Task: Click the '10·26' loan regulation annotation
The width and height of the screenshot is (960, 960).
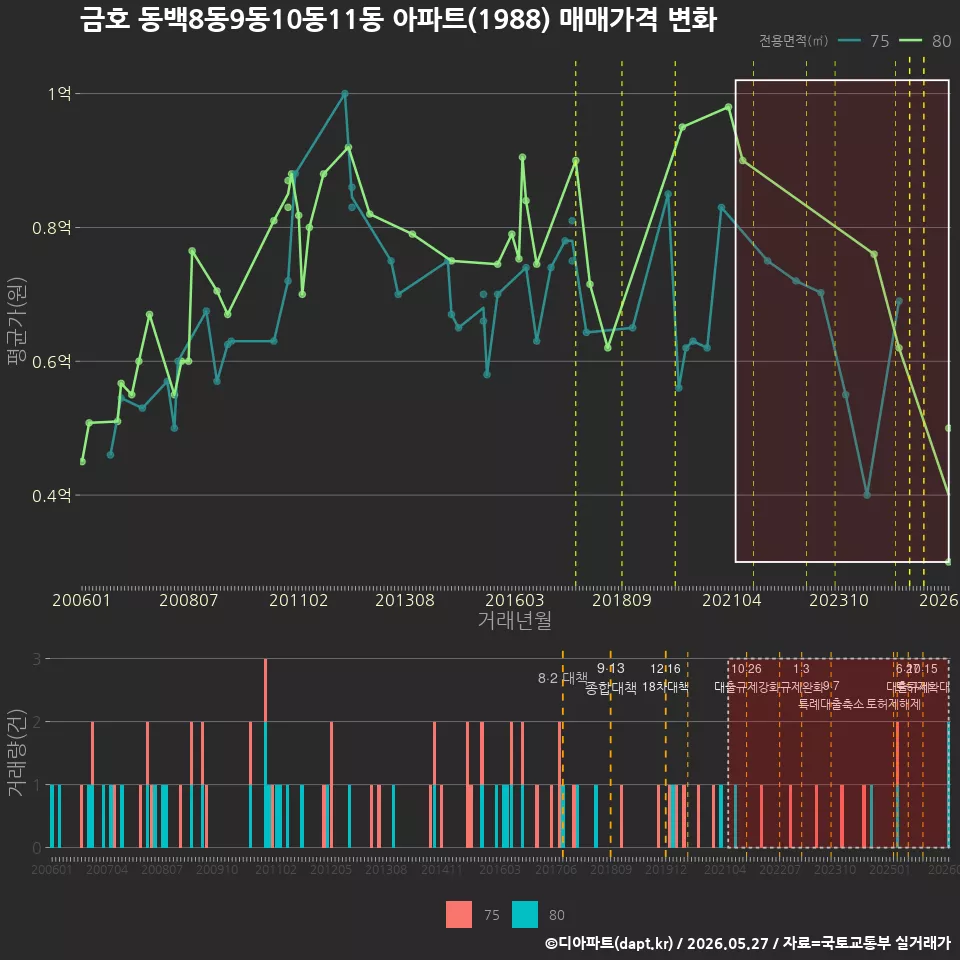Action: coord(746,669)
